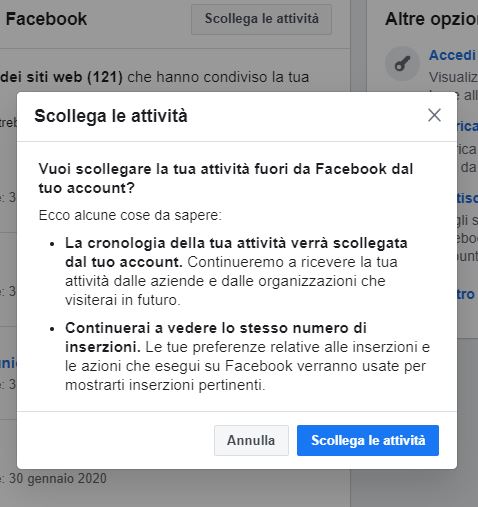Click the 'La cronologia della tua attività' bullet

[236, 271]
